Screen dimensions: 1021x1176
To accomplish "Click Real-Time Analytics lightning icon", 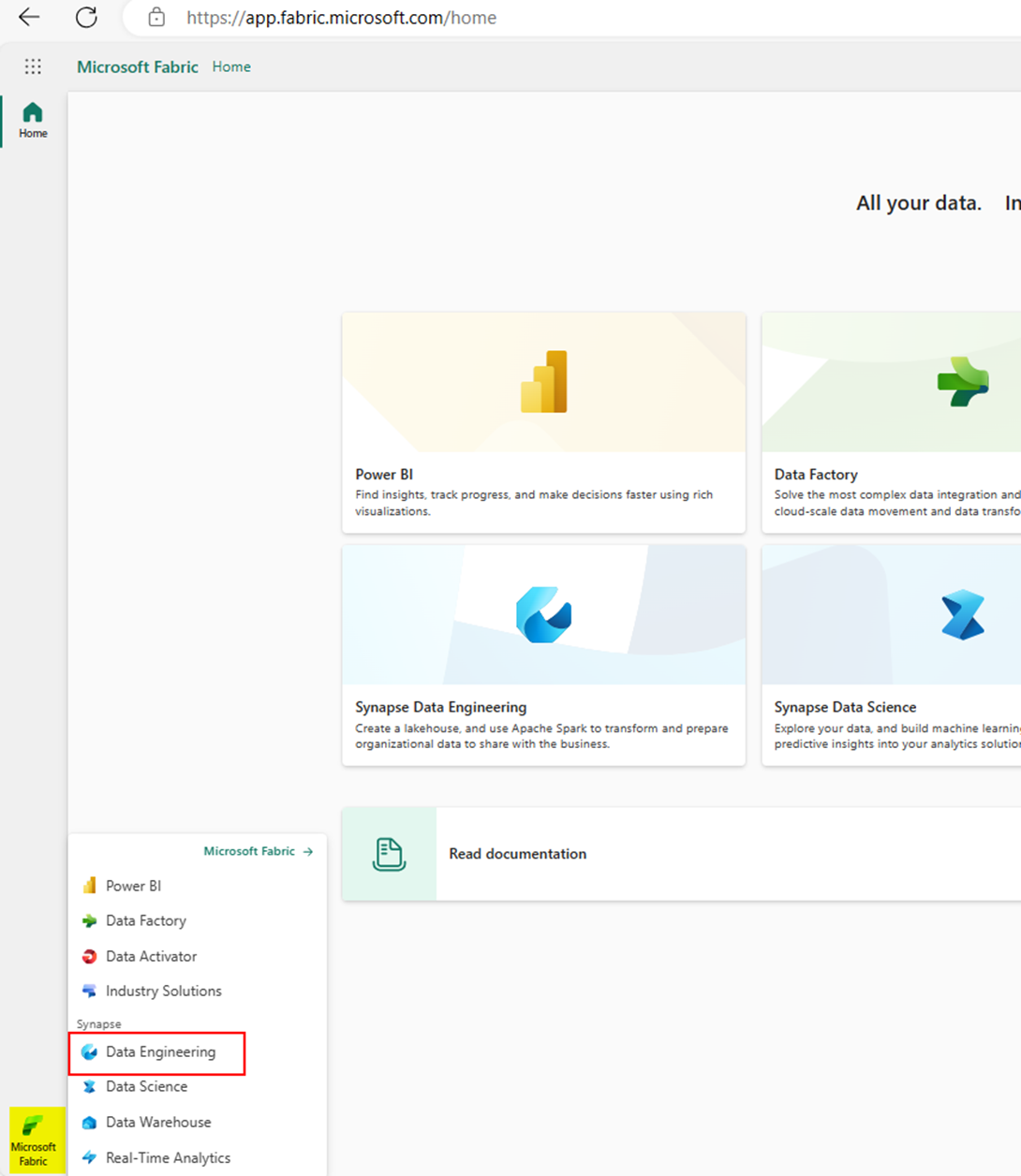I will pos(89,1157).
